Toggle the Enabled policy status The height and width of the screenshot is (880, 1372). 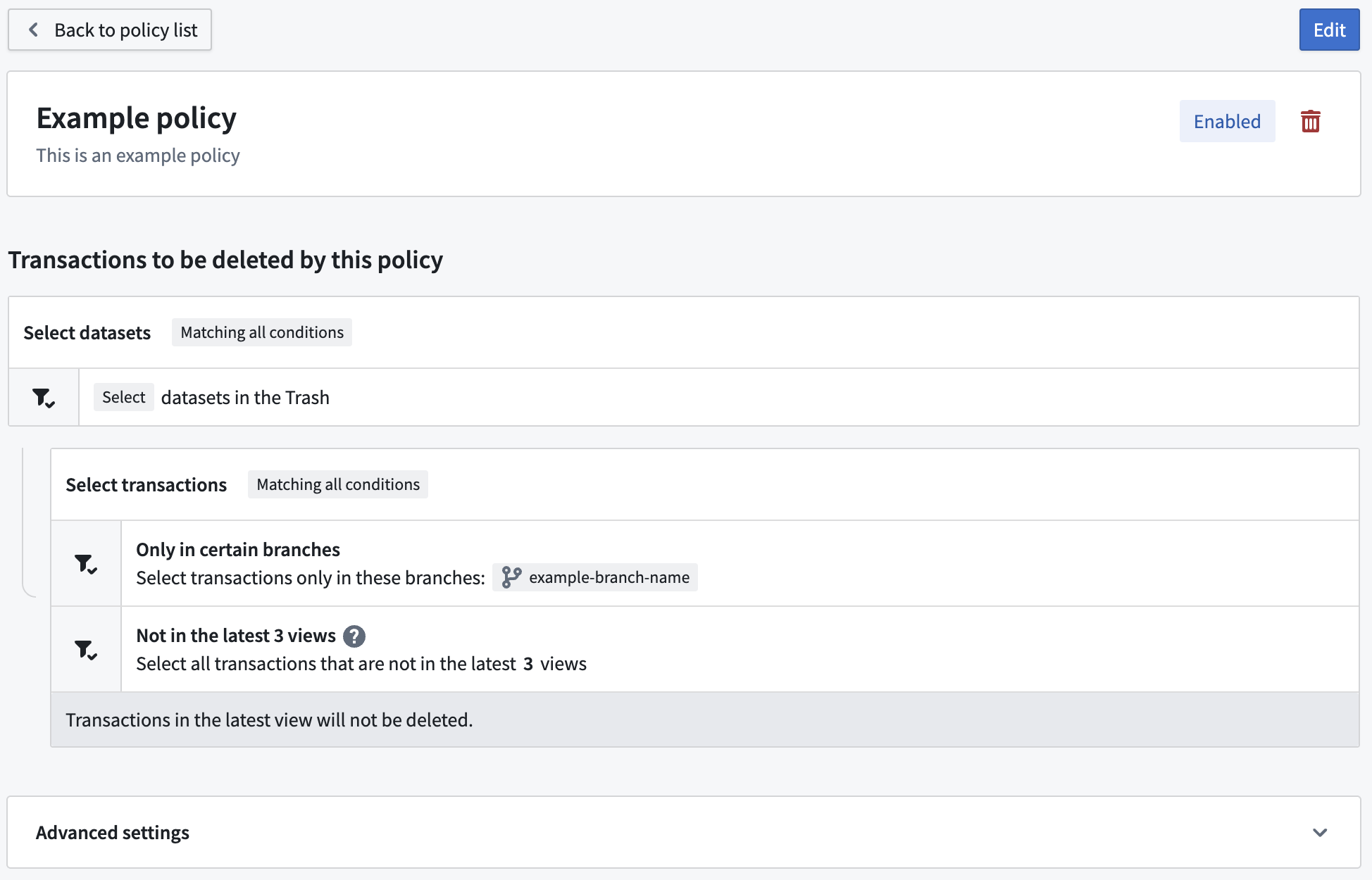pyautogui.click(x=1227, y=121)
